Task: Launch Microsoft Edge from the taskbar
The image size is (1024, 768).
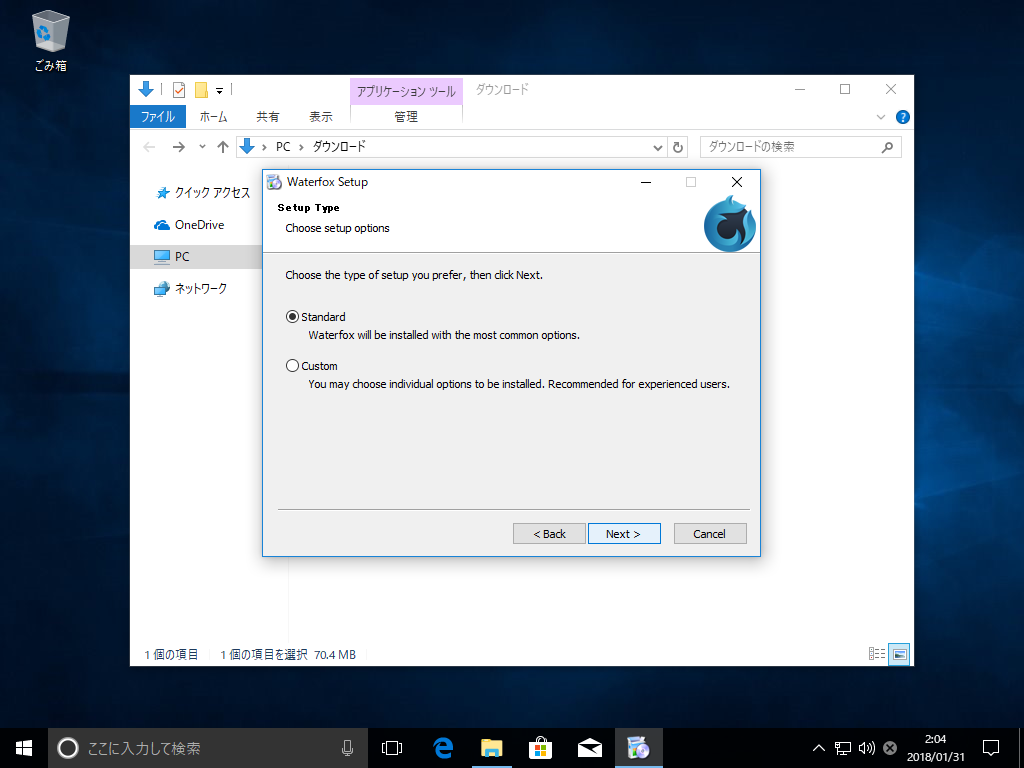Action: pyautogui.click(x=443, y=748)
